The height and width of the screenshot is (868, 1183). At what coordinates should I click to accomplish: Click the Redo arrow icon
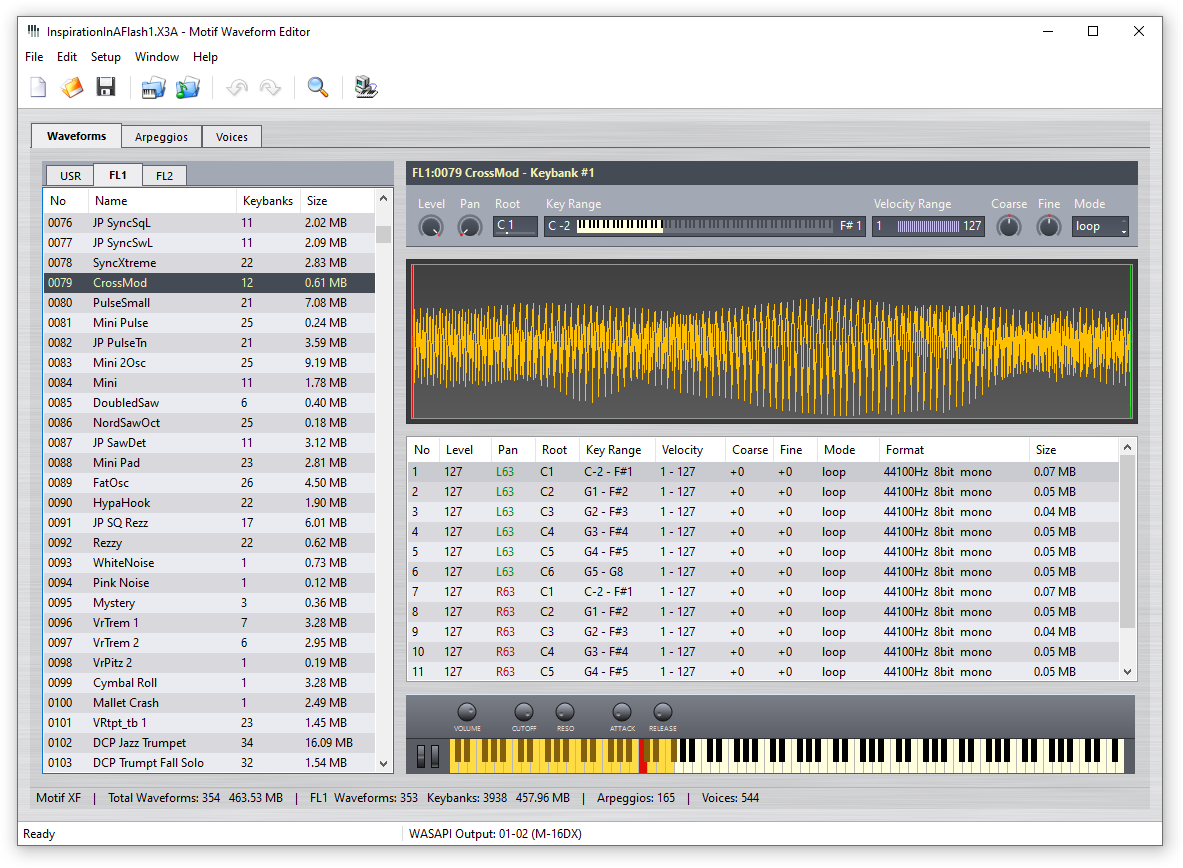[x=271, y=88]
